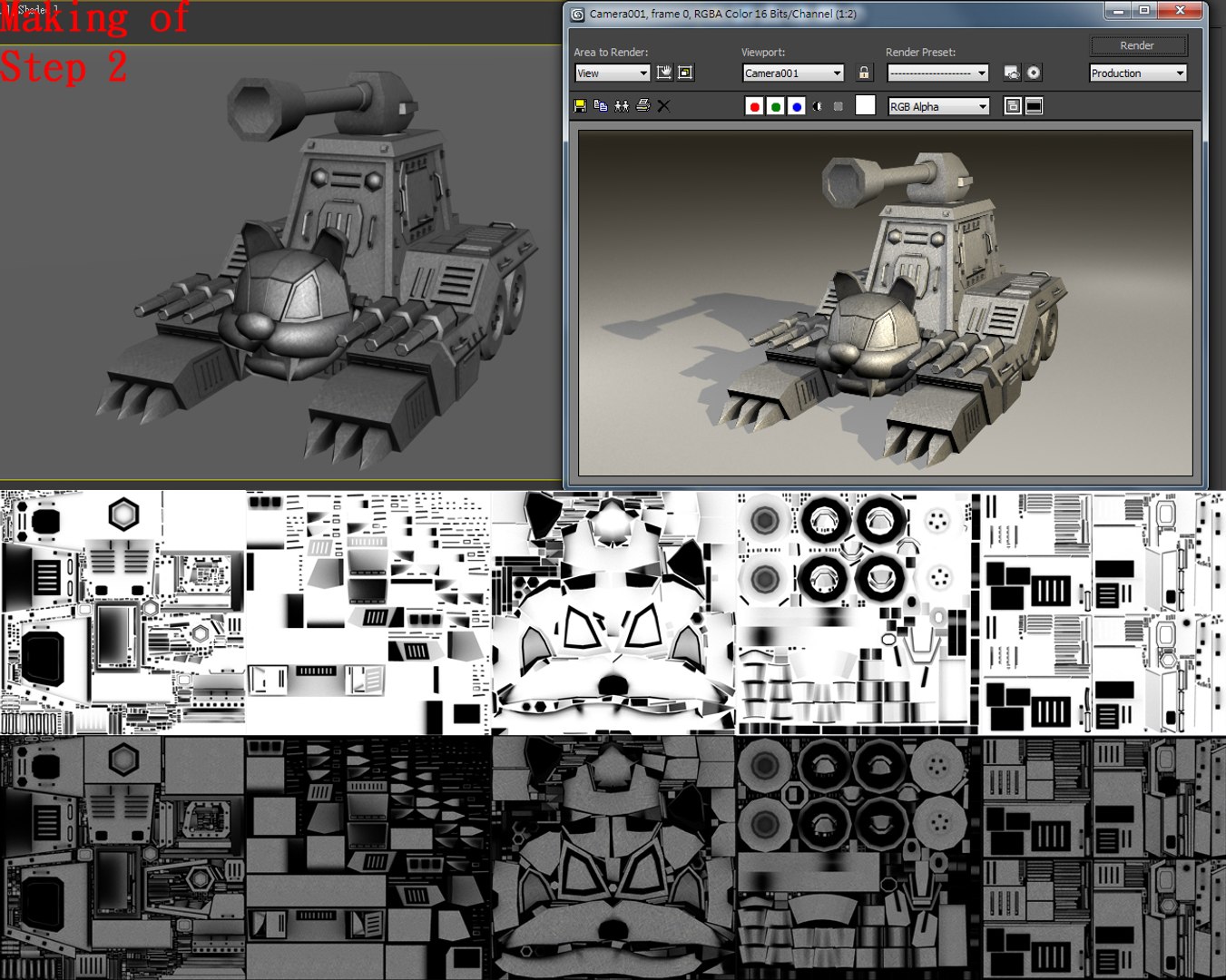
Task: Click the Copy Image icon
Action: pyautogui.click(x=601, y=106)
